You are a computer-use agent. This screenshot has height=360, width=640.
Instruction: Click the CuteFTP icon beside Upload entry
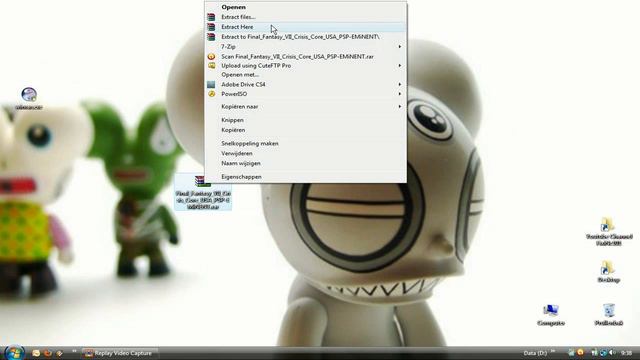[x=211, y=65]
